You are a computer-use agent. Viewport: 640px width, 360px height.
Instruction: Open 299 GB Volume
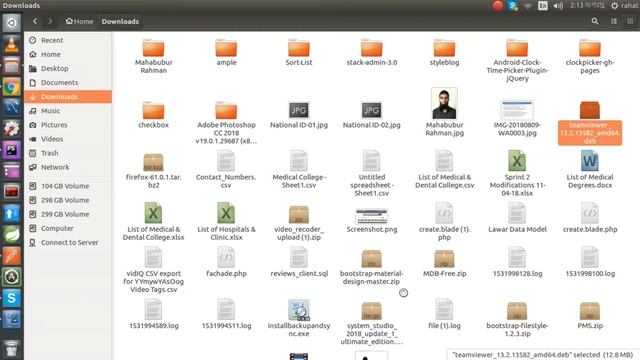click(x=68, y=214)
